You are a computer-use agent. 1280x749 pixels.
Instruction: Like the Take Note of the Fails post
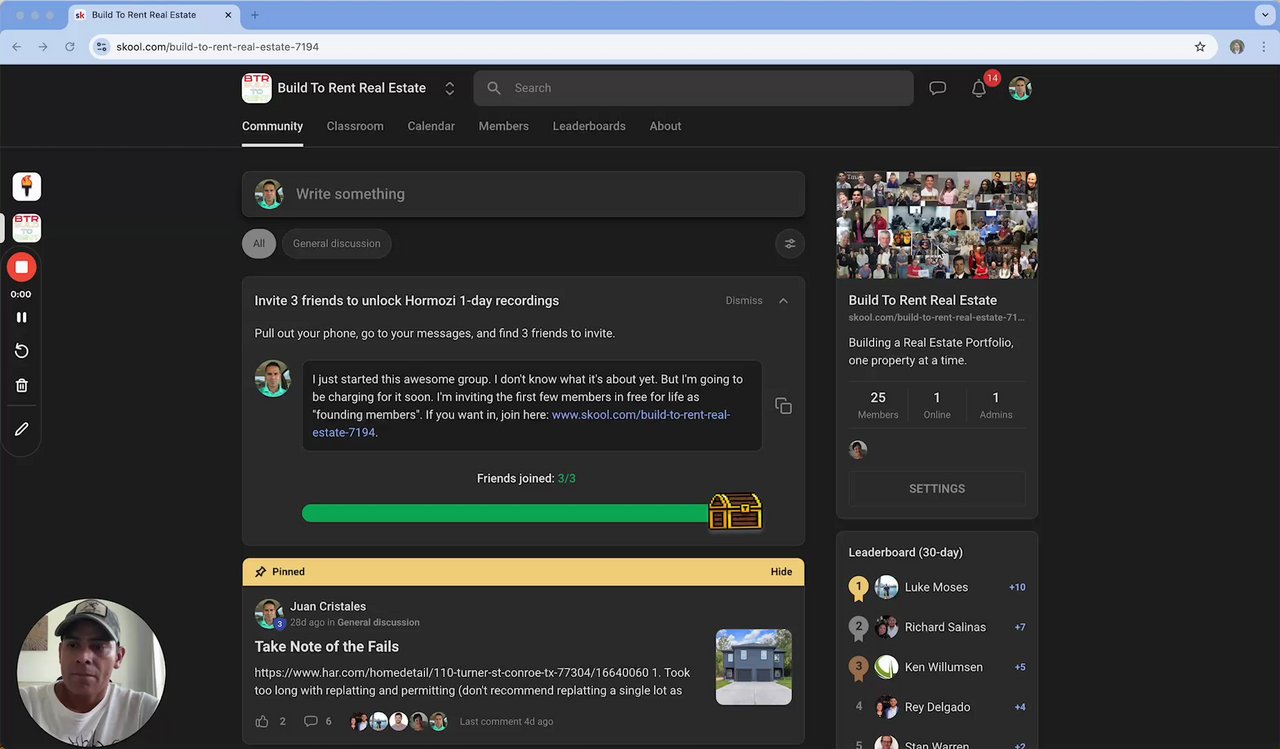click(262, 721)
